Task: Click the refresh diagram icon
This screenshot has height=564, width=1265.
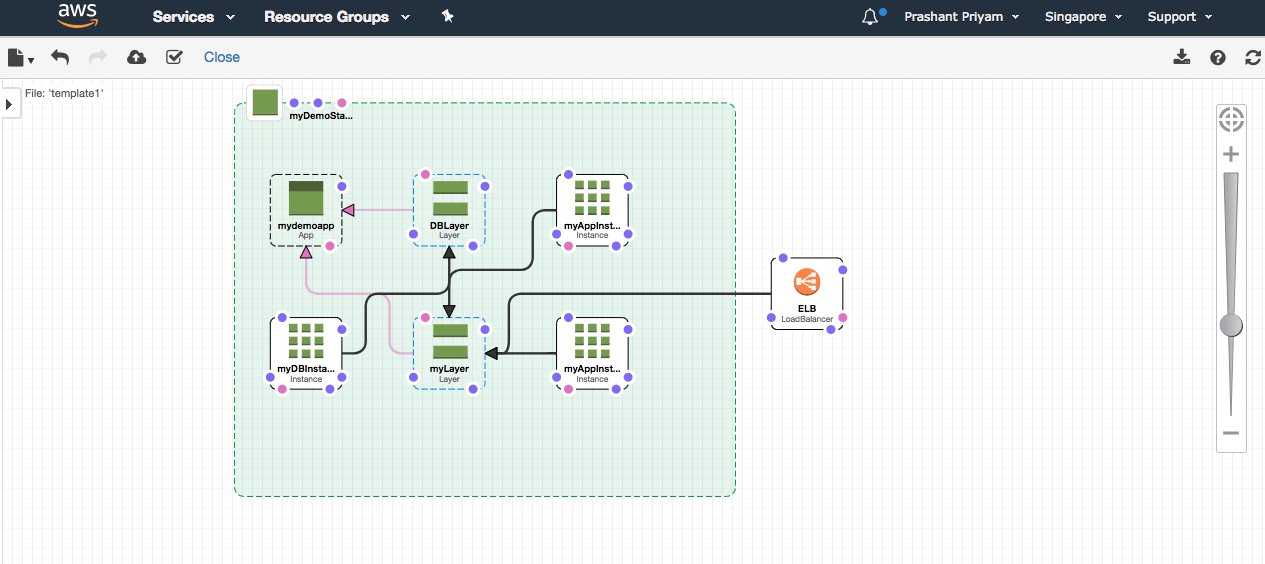Action: [1252, 57]
